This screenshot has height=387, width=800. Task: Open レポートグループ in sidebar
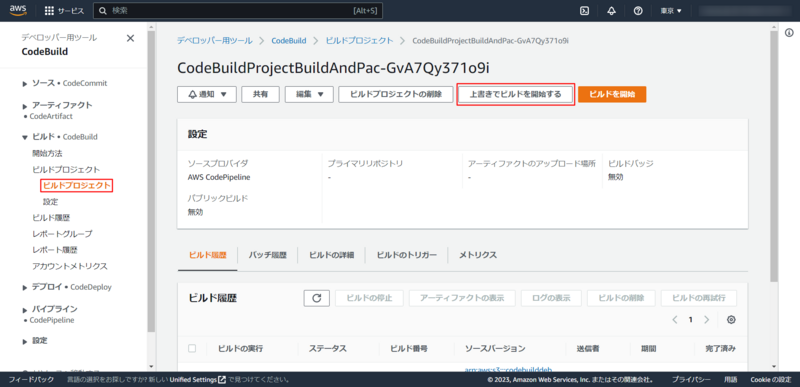click(x=62, y=234)
